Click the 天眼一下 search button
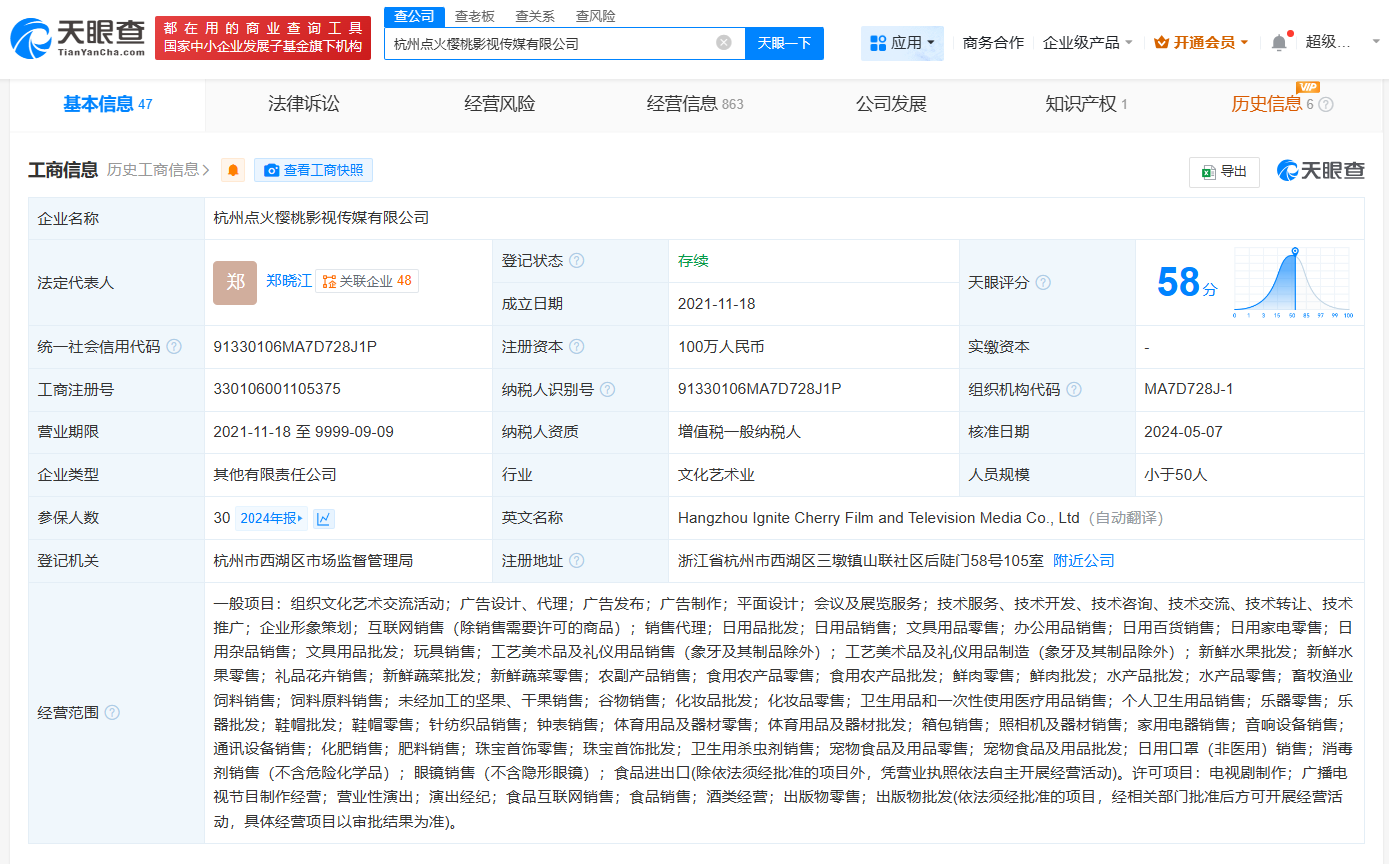This screenshot has height=864, width=1389. (x=784, y=43)
